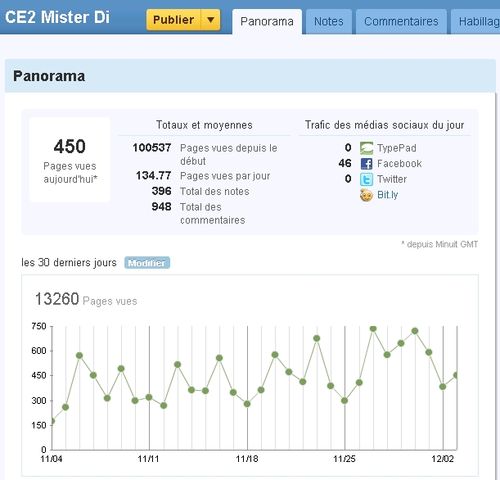Click the Facebook icon in social traffic

click(x=366, y=164)
